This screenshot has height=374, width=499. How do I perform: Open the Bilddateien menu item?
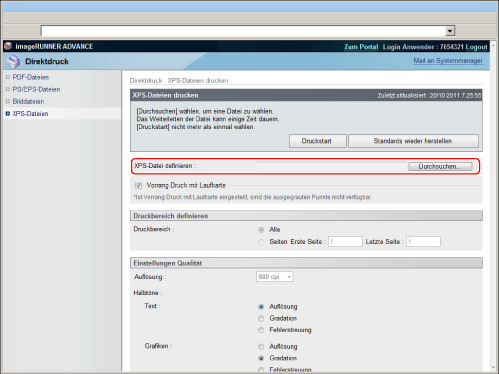point(28,101)
